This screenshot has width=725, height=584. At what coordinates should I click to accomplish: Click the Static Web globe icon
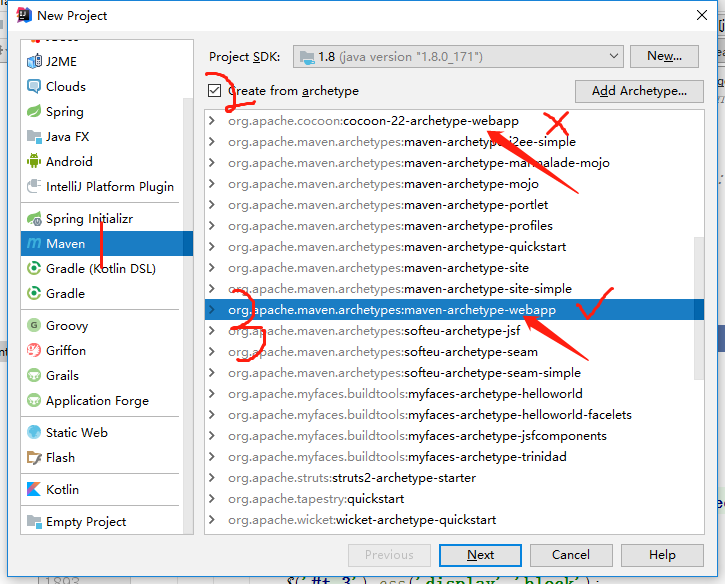pos(34,432)
